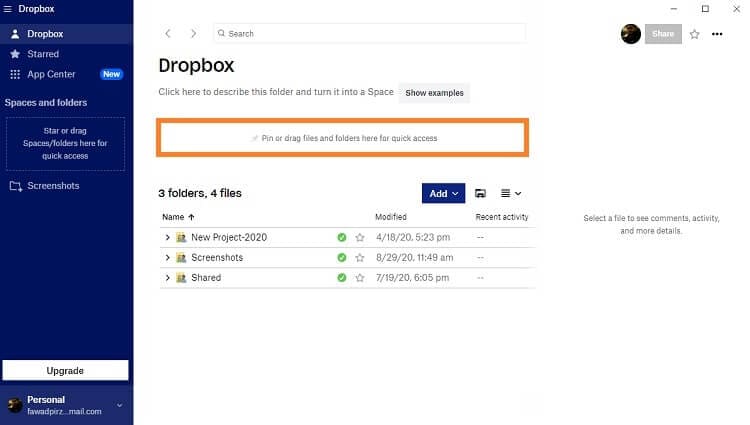Click the 3 folders, 4 files summary

pyautogui.click(x=200, y=193)
